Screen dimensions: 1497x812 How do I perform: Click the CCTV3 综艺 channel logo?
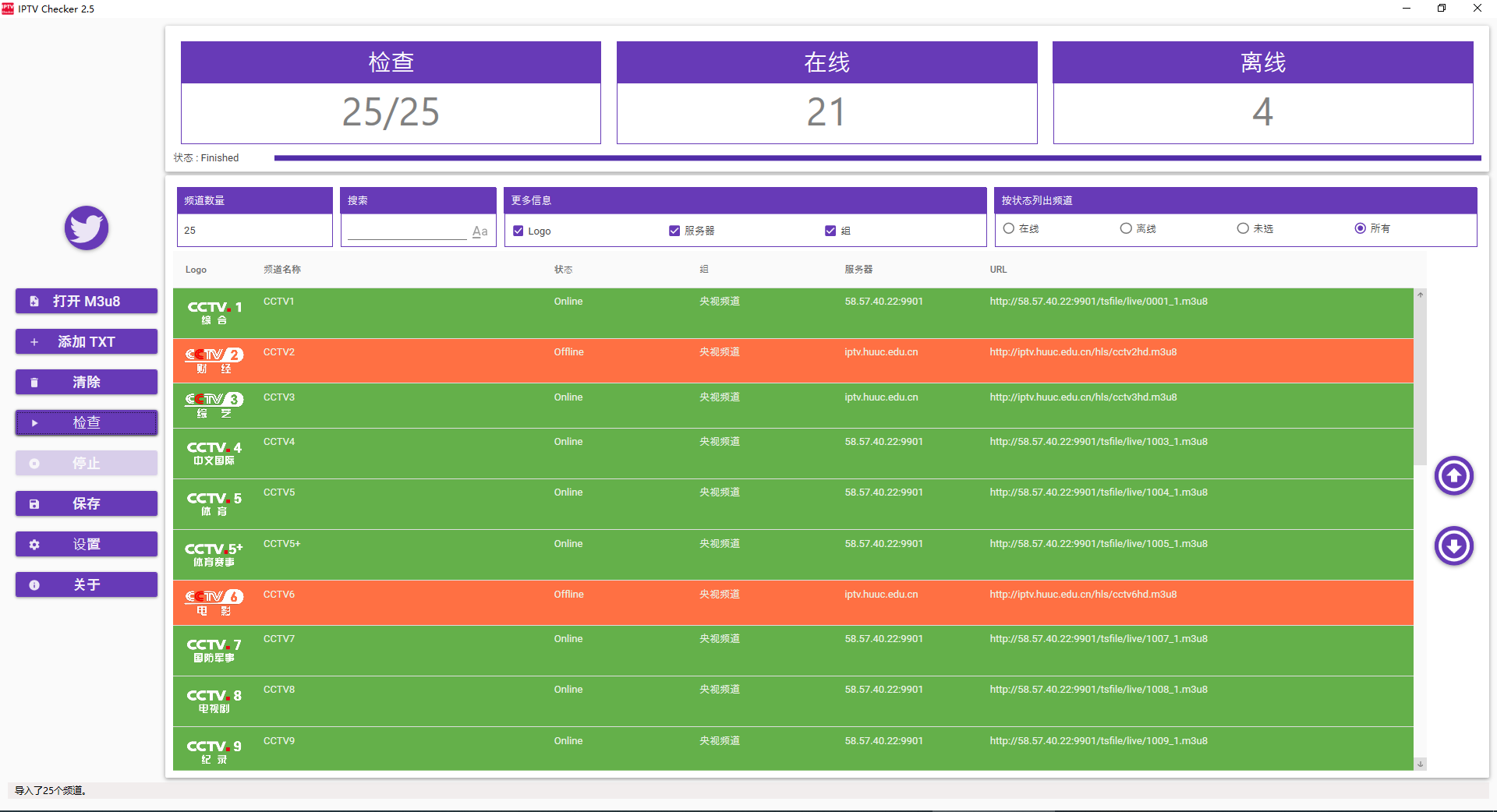coord(214,405)
